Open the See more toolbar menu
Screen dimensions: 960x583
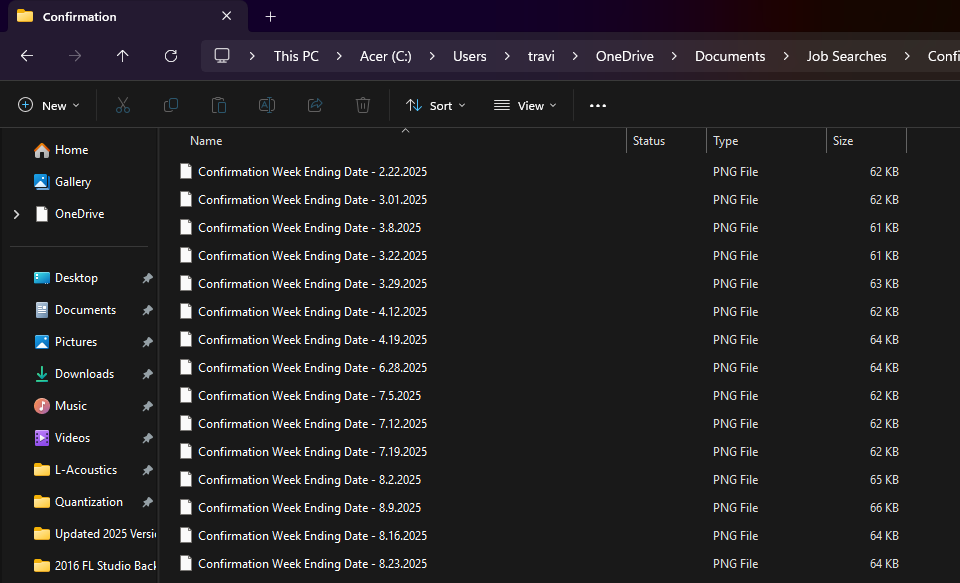click(597, 105)
